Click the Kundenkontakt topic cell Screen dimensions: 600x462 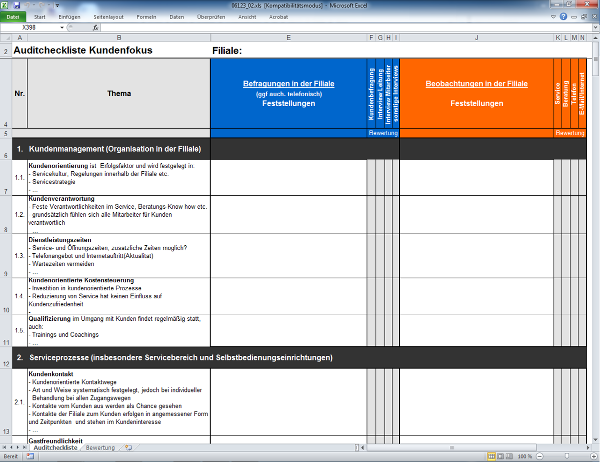pyautogui.click(x=119, y=402)
